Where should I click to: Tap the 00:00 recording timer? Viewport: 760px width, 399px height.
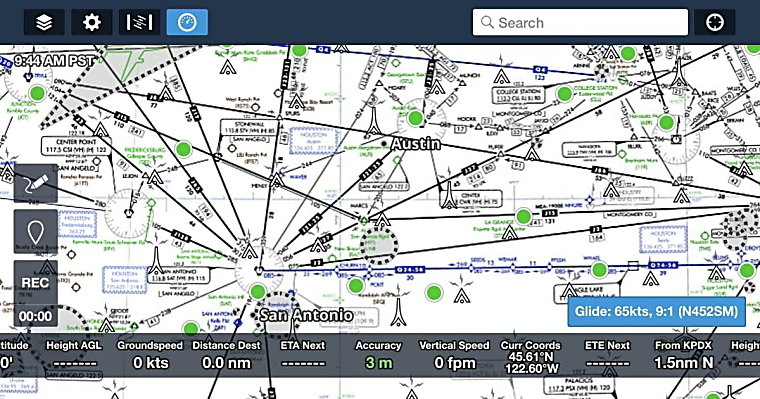tap(36, 317)
